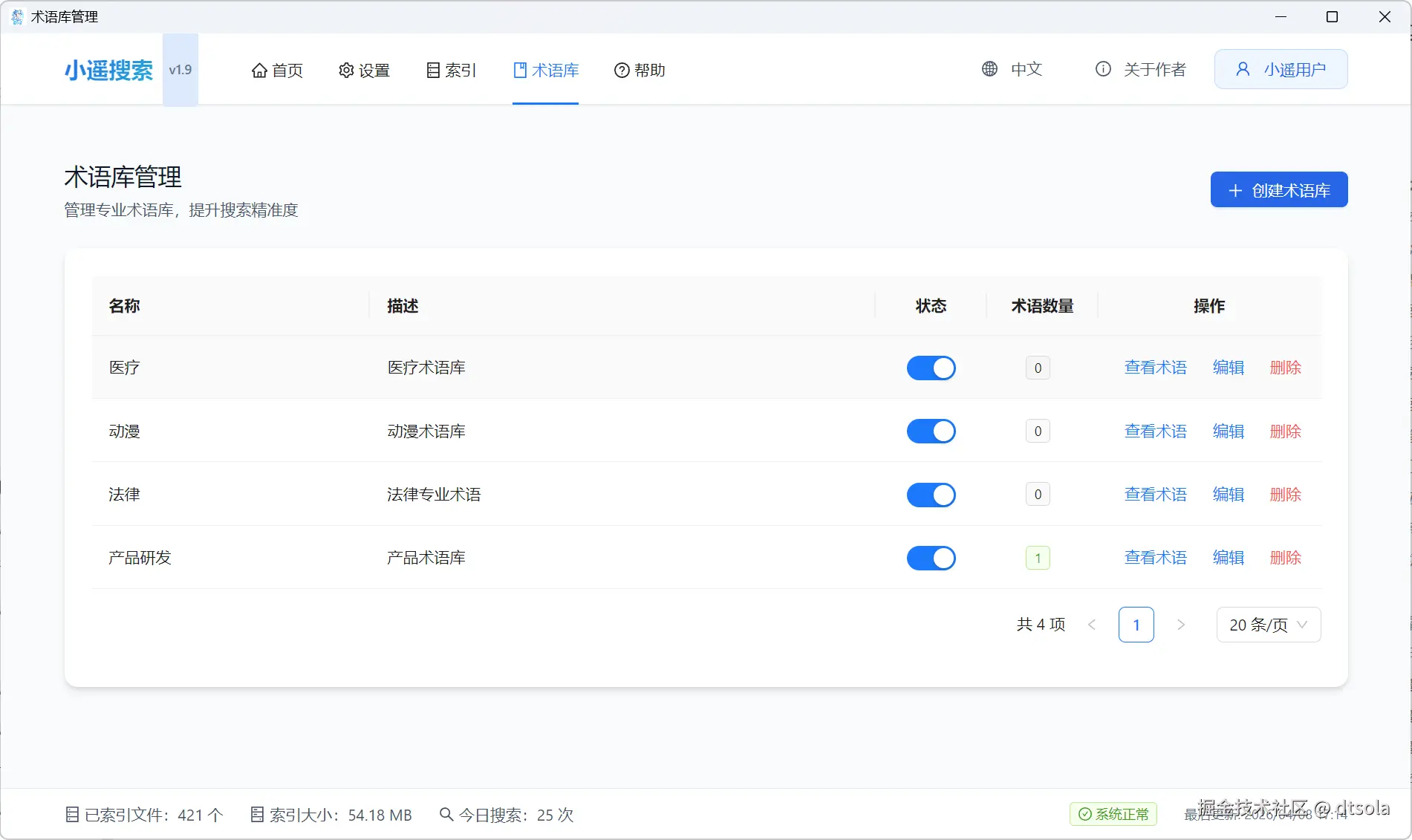The width and height of the screenshot is (1412, 840).
Task: Click the search magnifier icon in status bar
Action: click(x=446, y=814)
